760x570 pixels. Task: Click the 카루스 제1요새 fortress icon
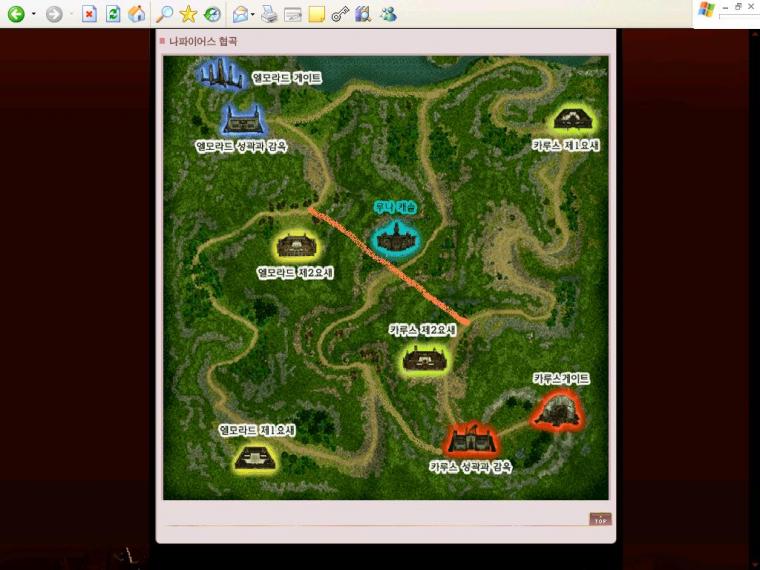tap(575, 119)
